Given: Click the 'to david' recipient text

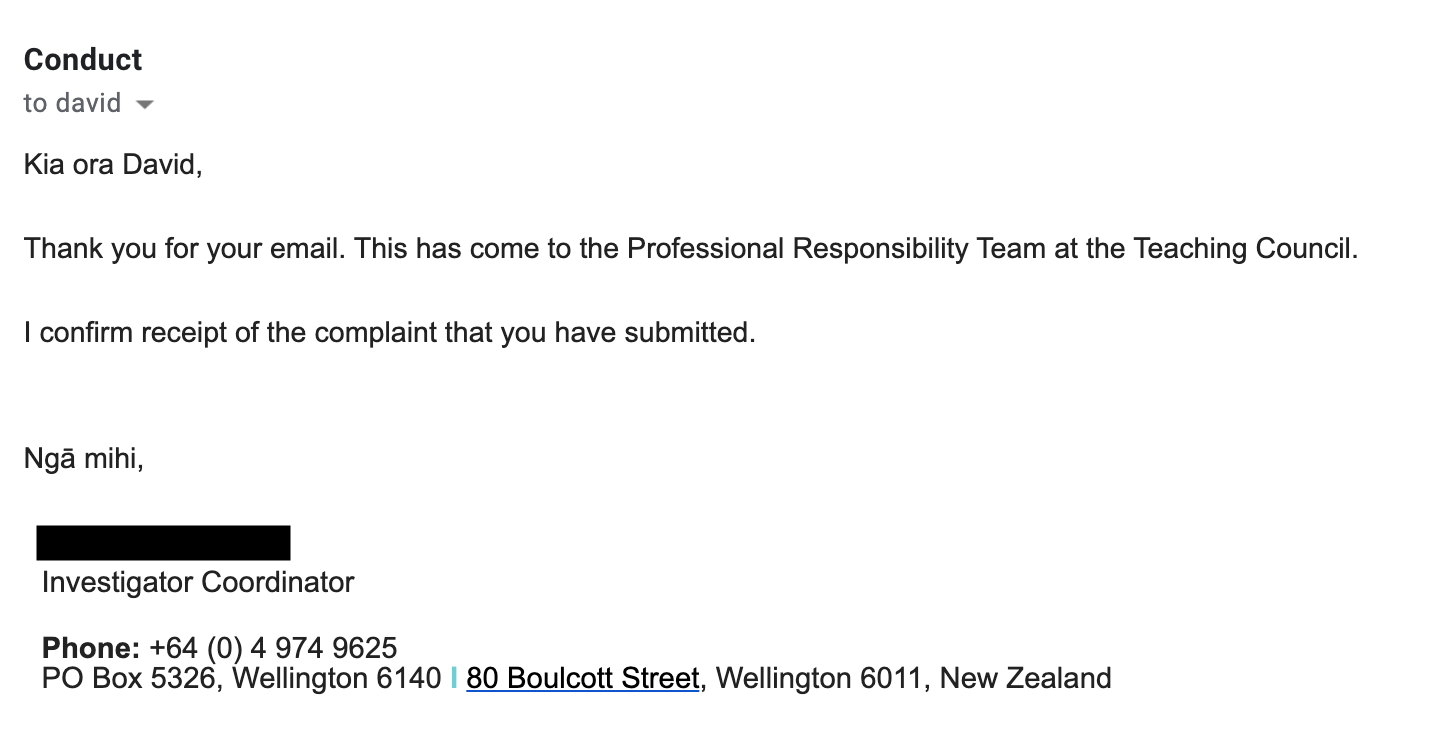Looking at the screenshot, I should click(72, 103).
